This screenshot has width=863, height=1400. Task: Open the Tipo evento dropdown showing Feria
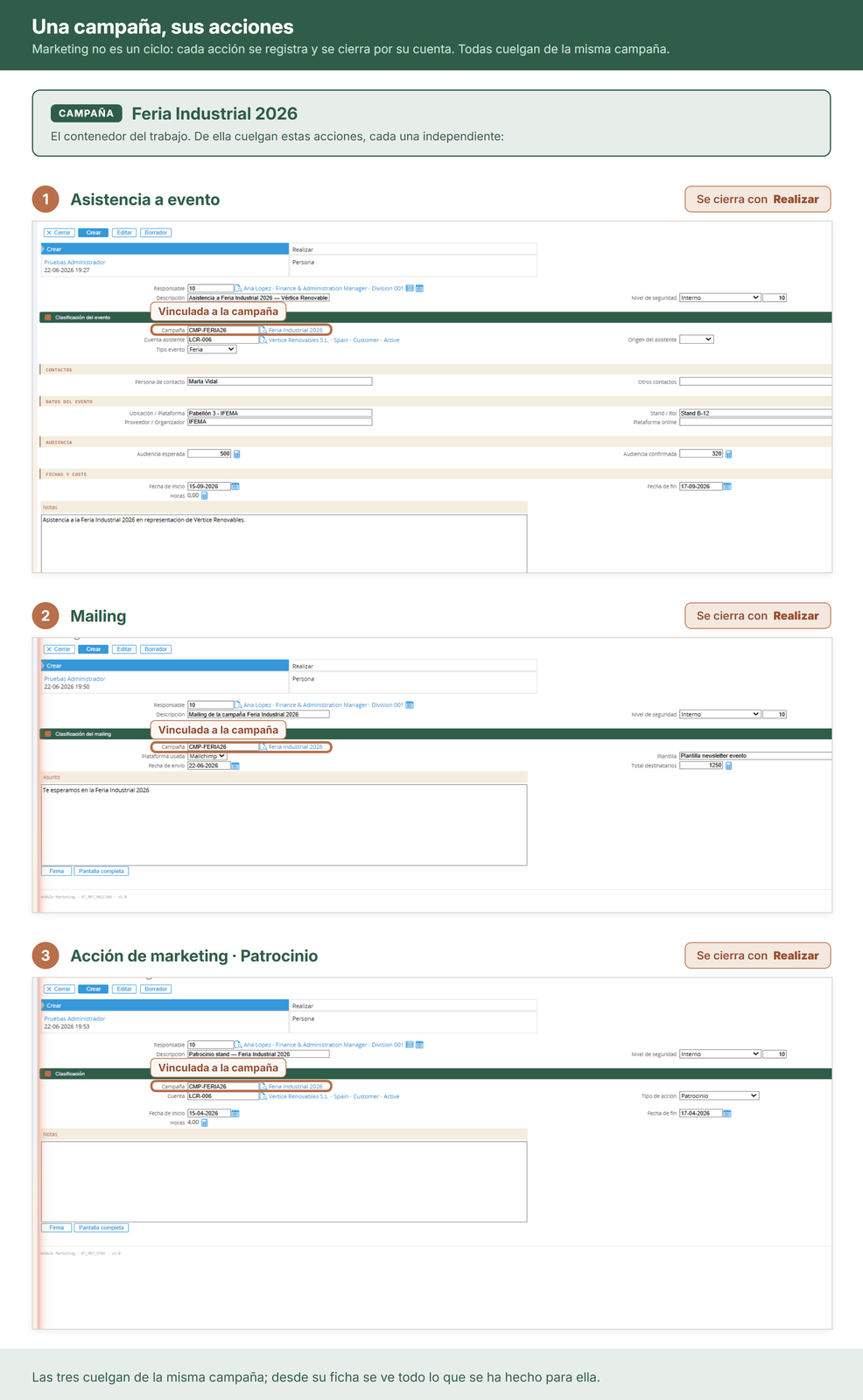(x=212, y=349)
